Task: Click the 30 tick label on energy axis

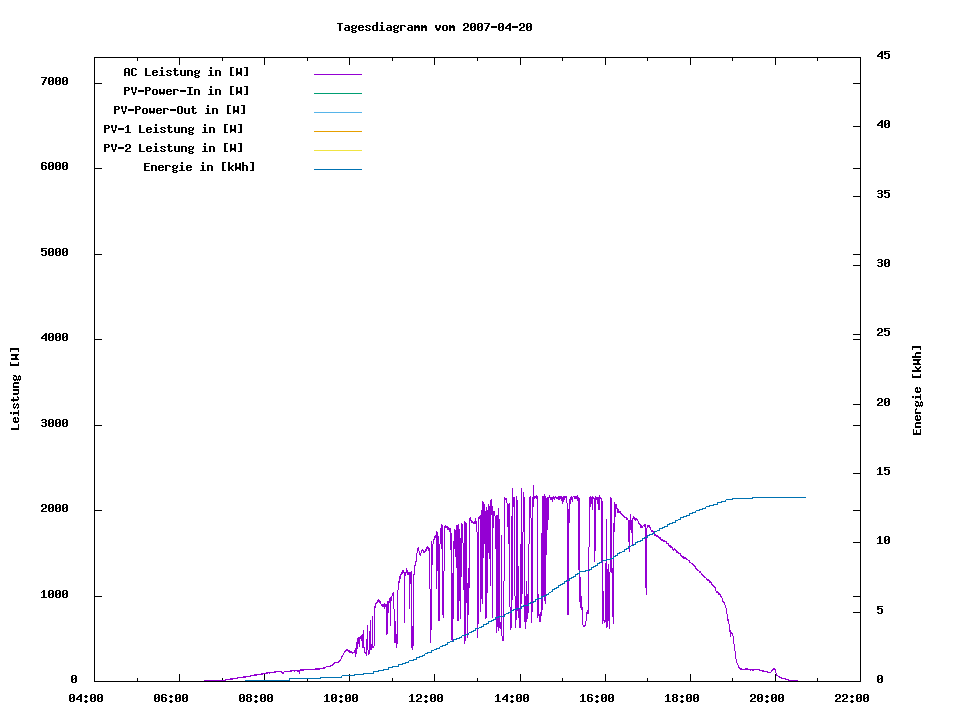Action: coord(883,264)
